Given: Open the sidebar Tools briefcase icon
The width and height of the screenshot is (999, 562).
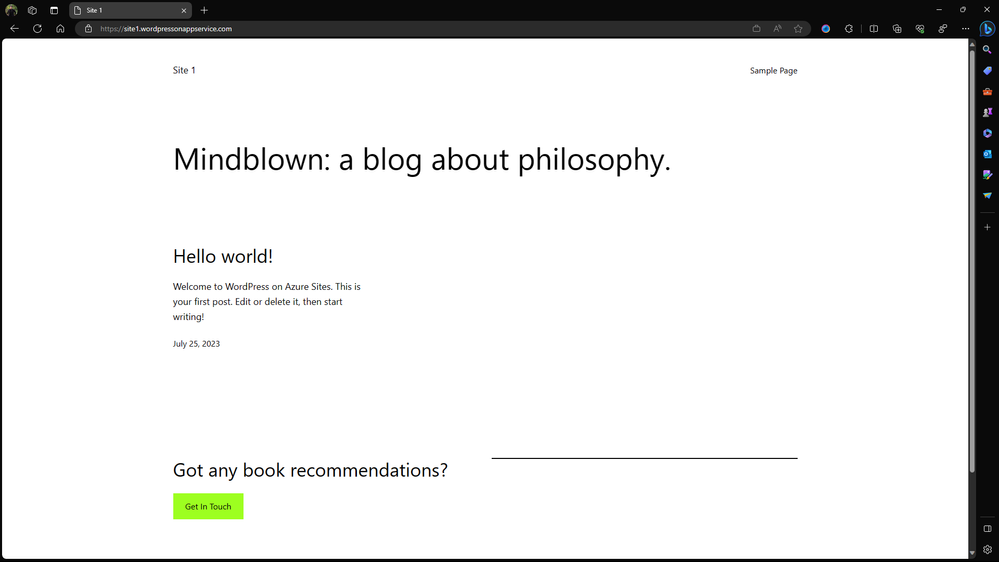Looking at the screenshot, I should point(988,92).
